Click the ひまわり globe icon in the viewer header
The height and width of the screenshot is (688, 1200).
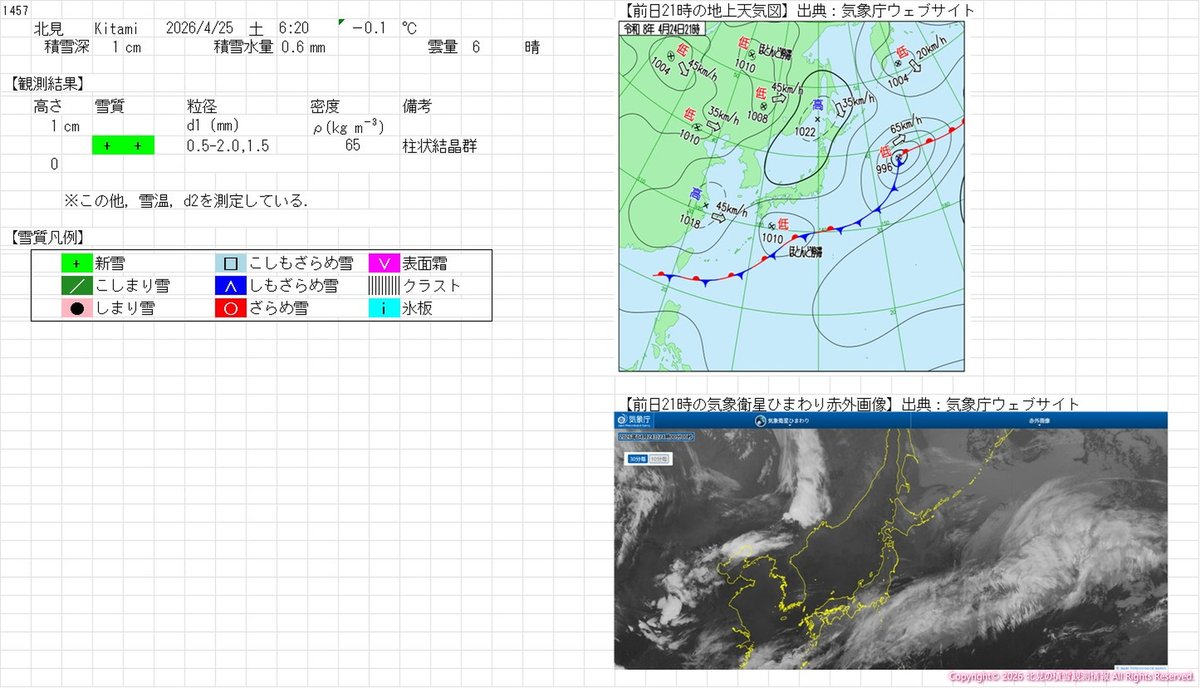pos(760,420)
